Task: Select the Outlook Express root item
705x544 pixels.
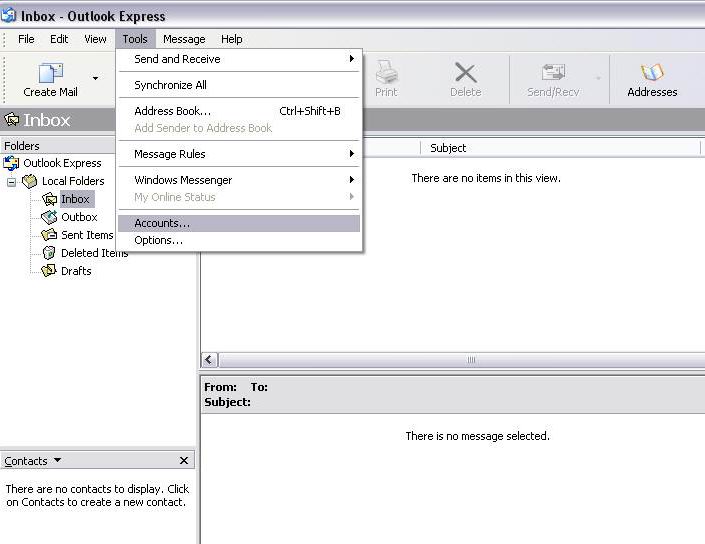Action: [62, 163]
